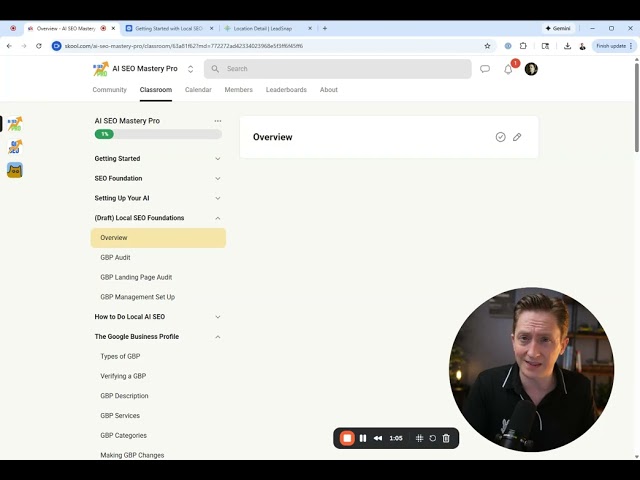Screen dimensions: 640x480
Task: Open the GBP Management Set Up lesson
Action: [138, 297]
